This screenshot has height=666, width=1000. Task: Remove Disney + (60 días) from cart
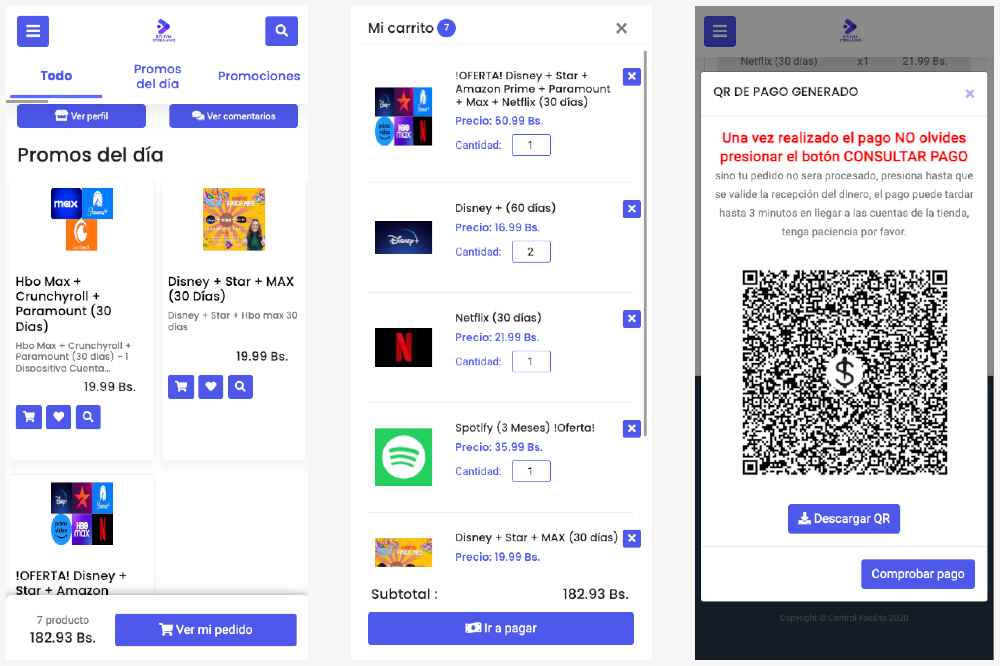click(x=631, y=209)
